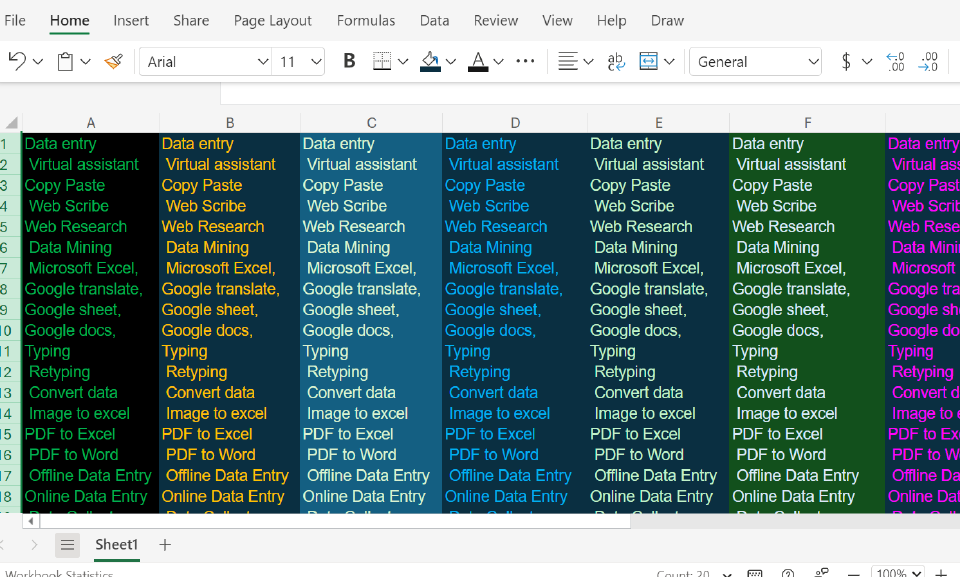Select the Sheet1 tab
960x577 pixels.
coord(116,545)
